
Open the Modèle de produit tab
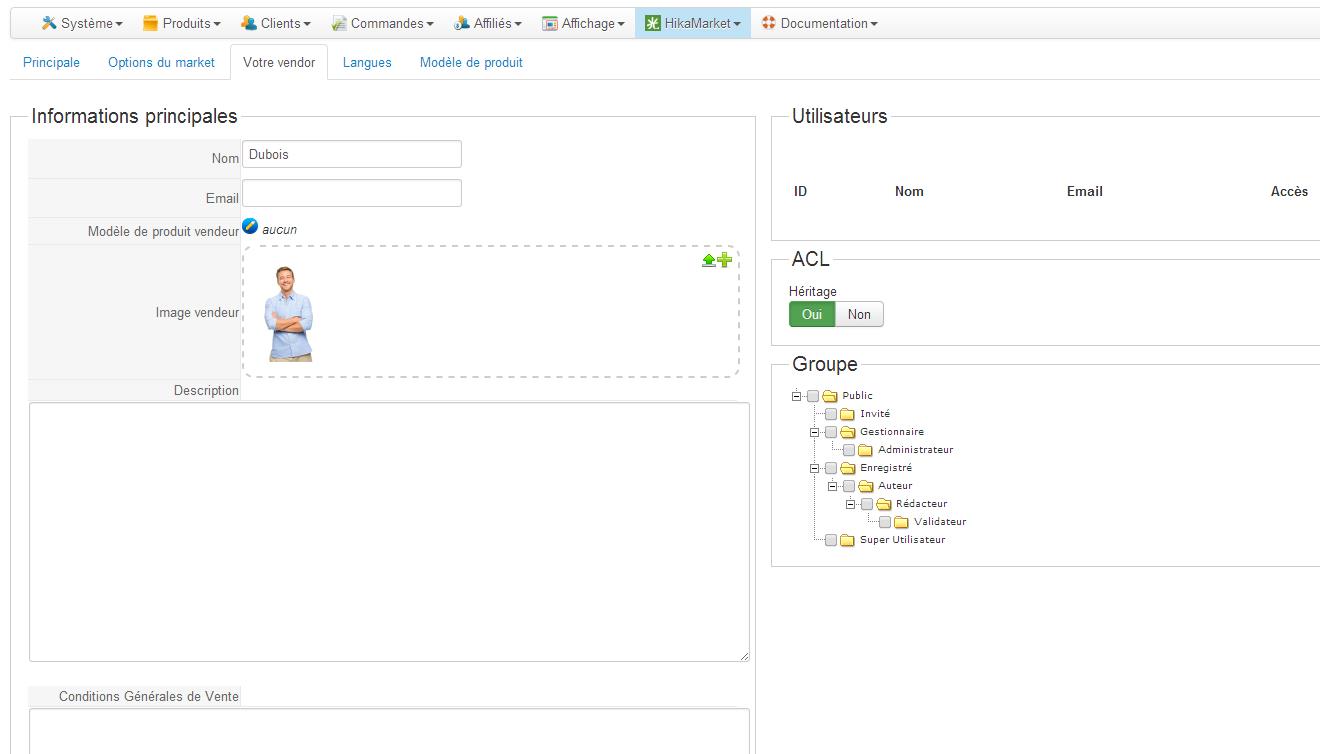tap(471, 62)
